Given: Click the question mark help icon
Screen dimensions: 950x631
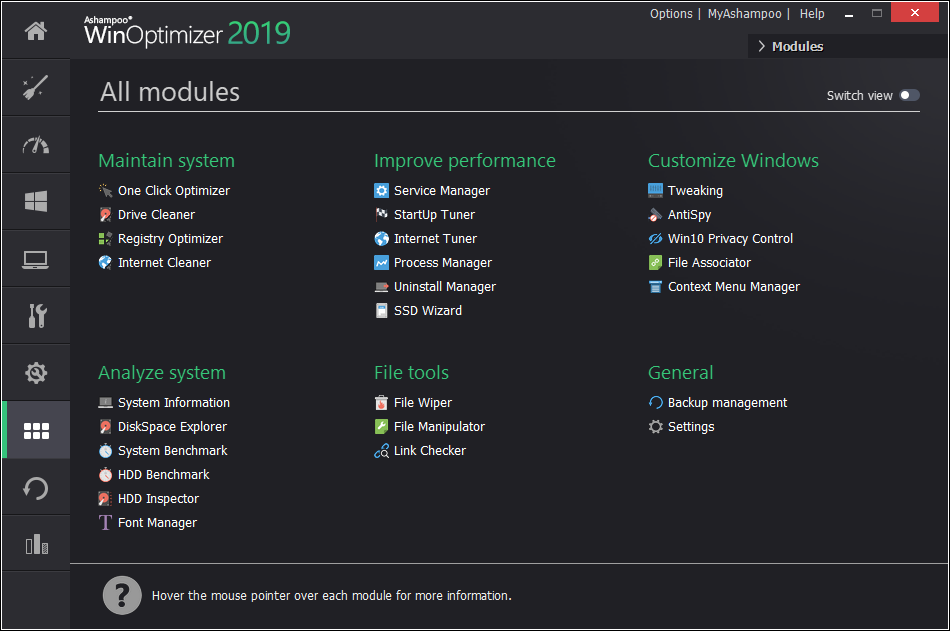Looking at the screenshot, I should click(x=122, y=595).
